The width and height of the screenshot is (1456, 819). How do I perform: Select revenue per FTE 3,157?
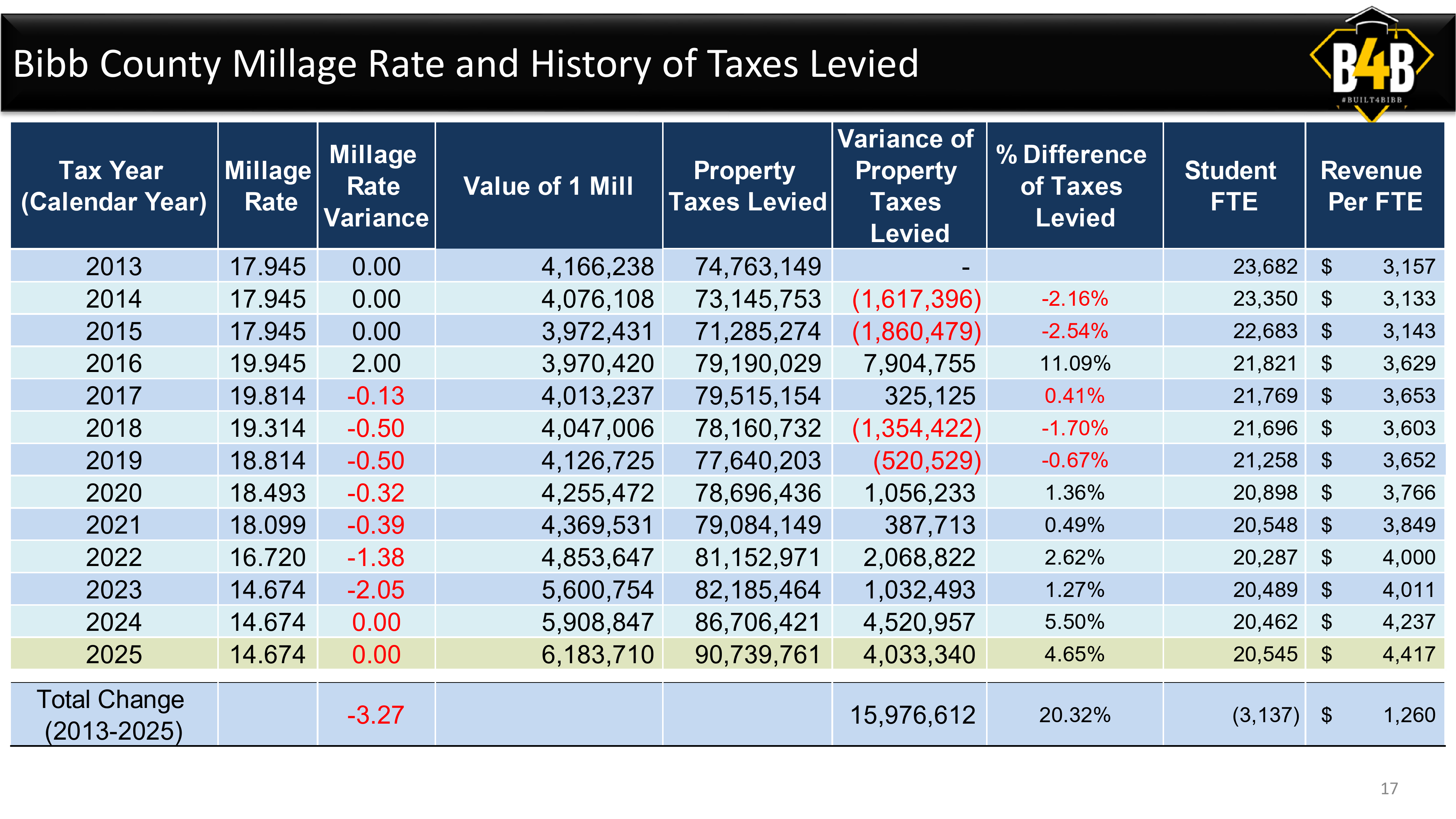[x=1409, y=266]
